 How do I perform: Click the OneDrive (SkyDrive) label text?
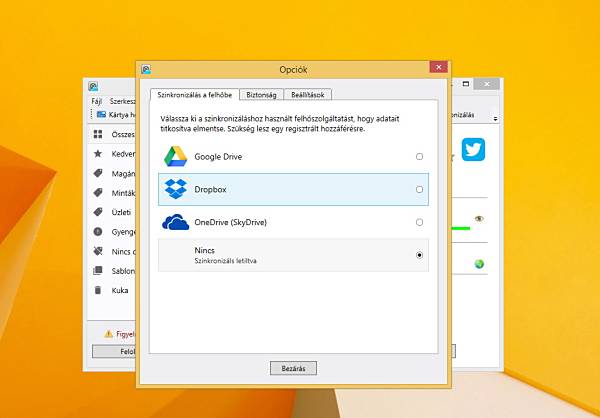click(x=230, y=222)
